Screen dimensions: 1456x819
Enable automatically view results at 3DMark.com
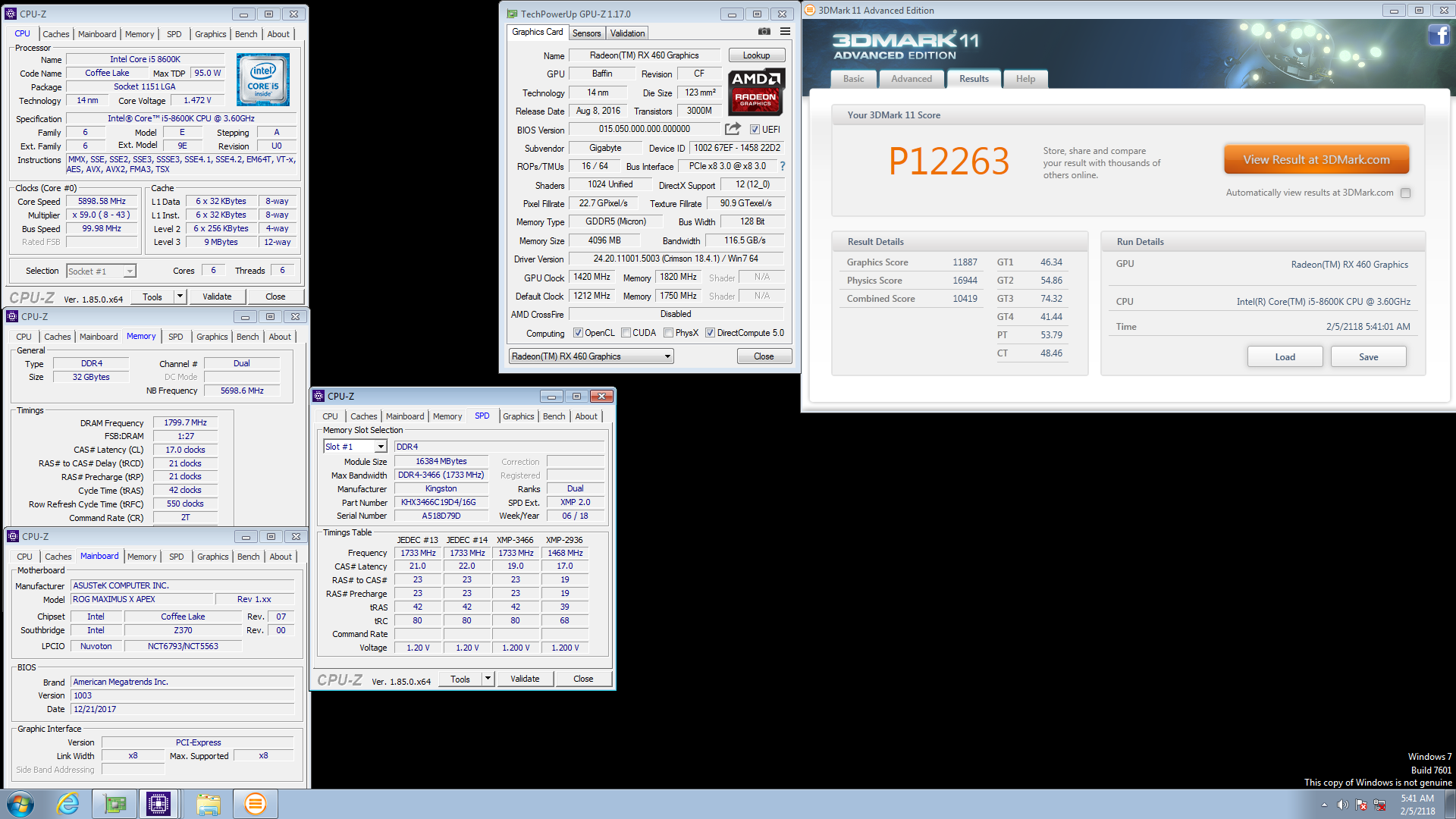coord(1405,193)
